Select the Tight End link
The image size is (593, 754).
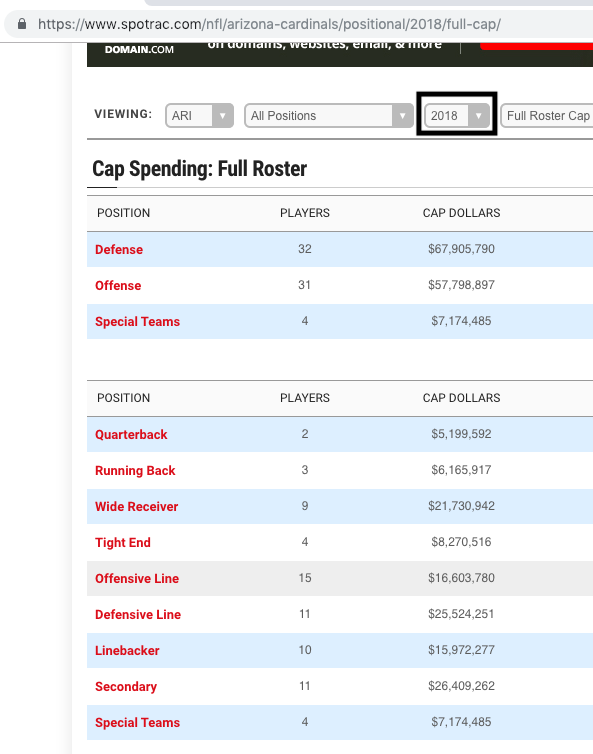pos(123,543)
